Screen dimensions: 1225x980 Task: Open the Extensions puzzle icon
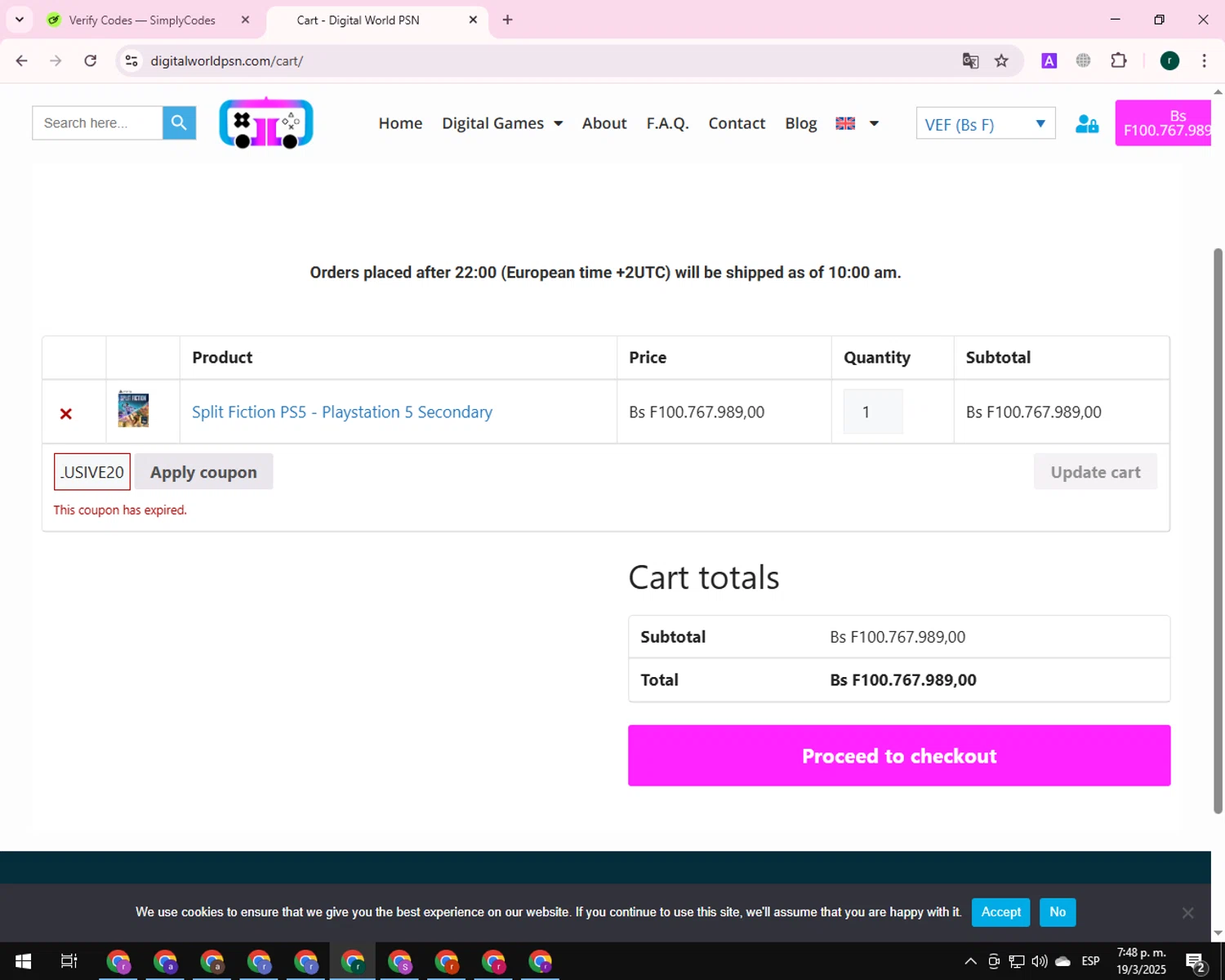click(1119, 60)
